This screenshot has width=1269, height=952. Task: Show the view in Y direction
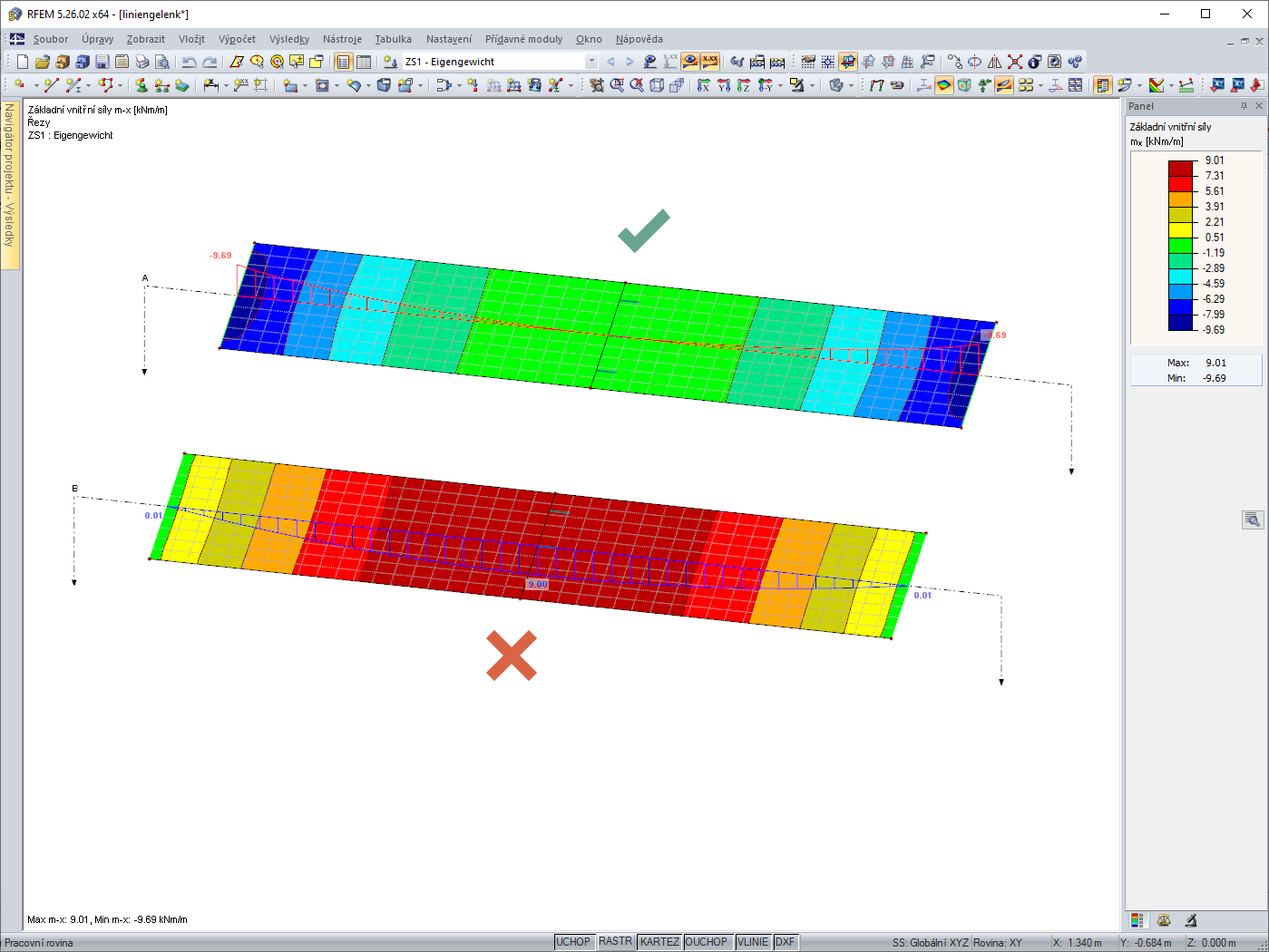point(724,85)
